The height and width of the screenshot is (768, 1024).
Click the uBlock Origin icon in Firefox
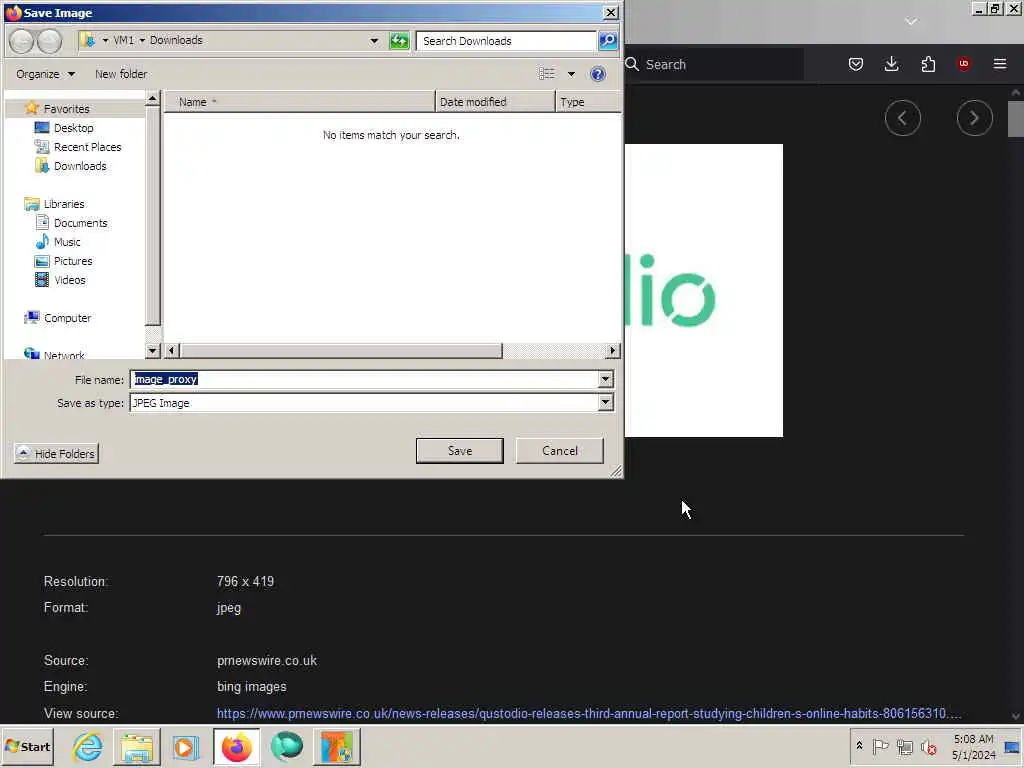point(963,63)
